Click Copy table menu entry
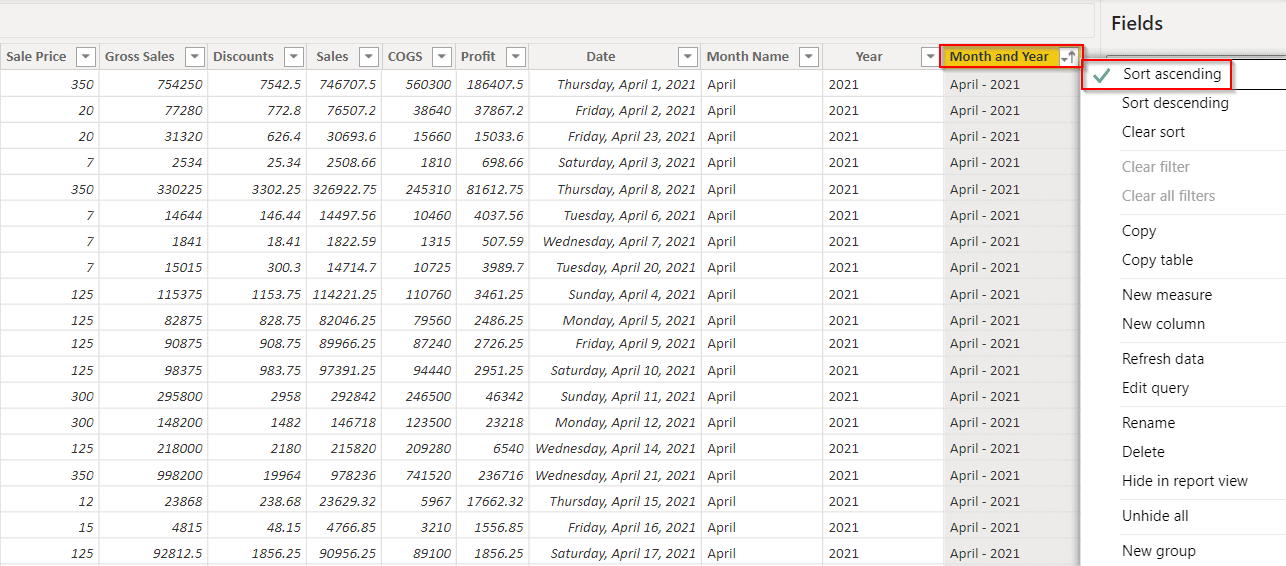 1157,260
